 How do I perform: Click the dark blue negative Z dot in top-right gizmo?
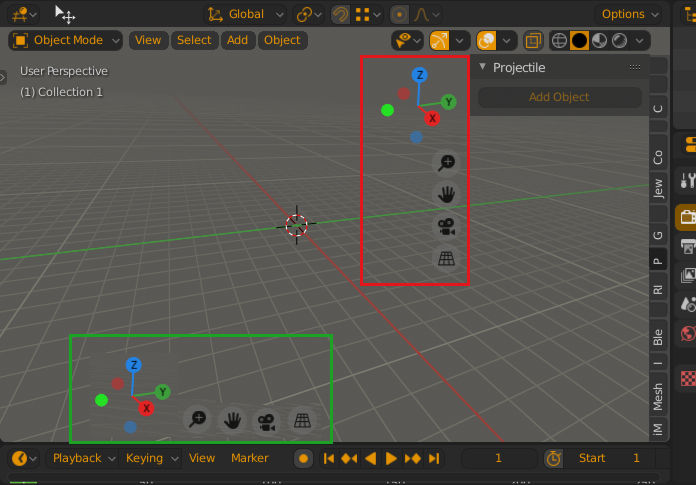tap(416, 137)
